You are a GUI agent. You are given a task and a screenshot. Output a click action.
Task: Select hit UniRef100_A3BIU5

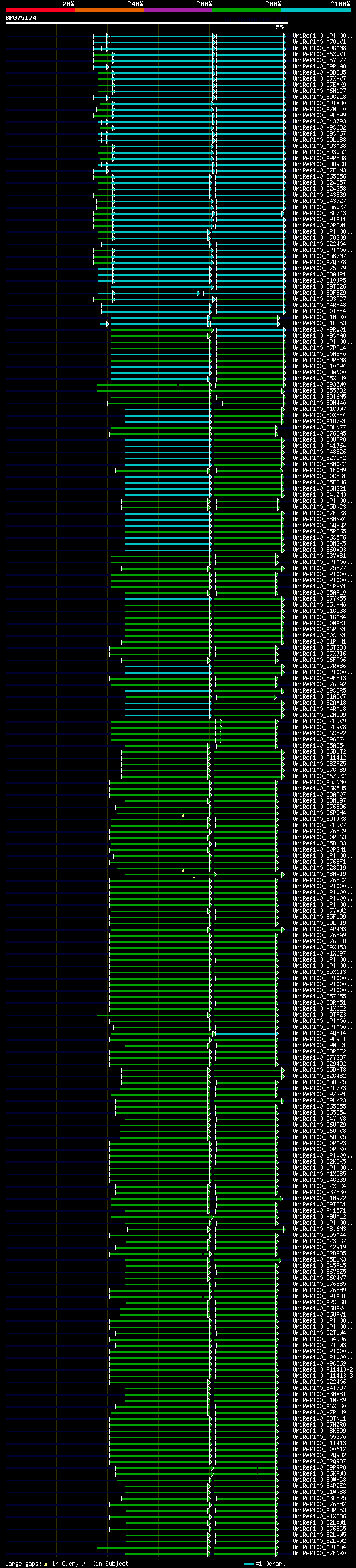click(319, 72)
